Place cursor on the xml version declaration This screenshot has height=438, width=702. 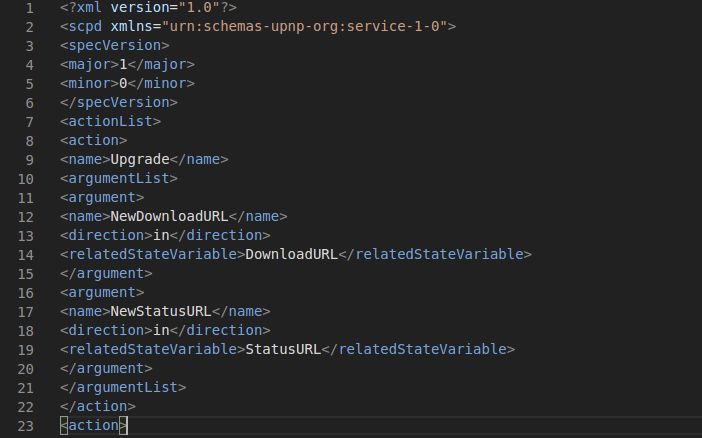[148, 8]
